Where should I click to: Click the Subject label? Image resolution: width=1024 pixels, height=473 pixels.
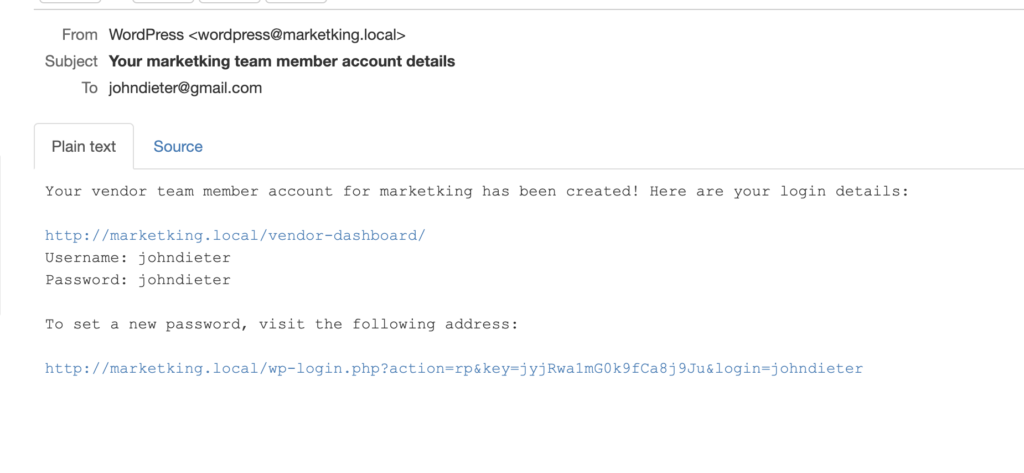(x=71, y=61)
